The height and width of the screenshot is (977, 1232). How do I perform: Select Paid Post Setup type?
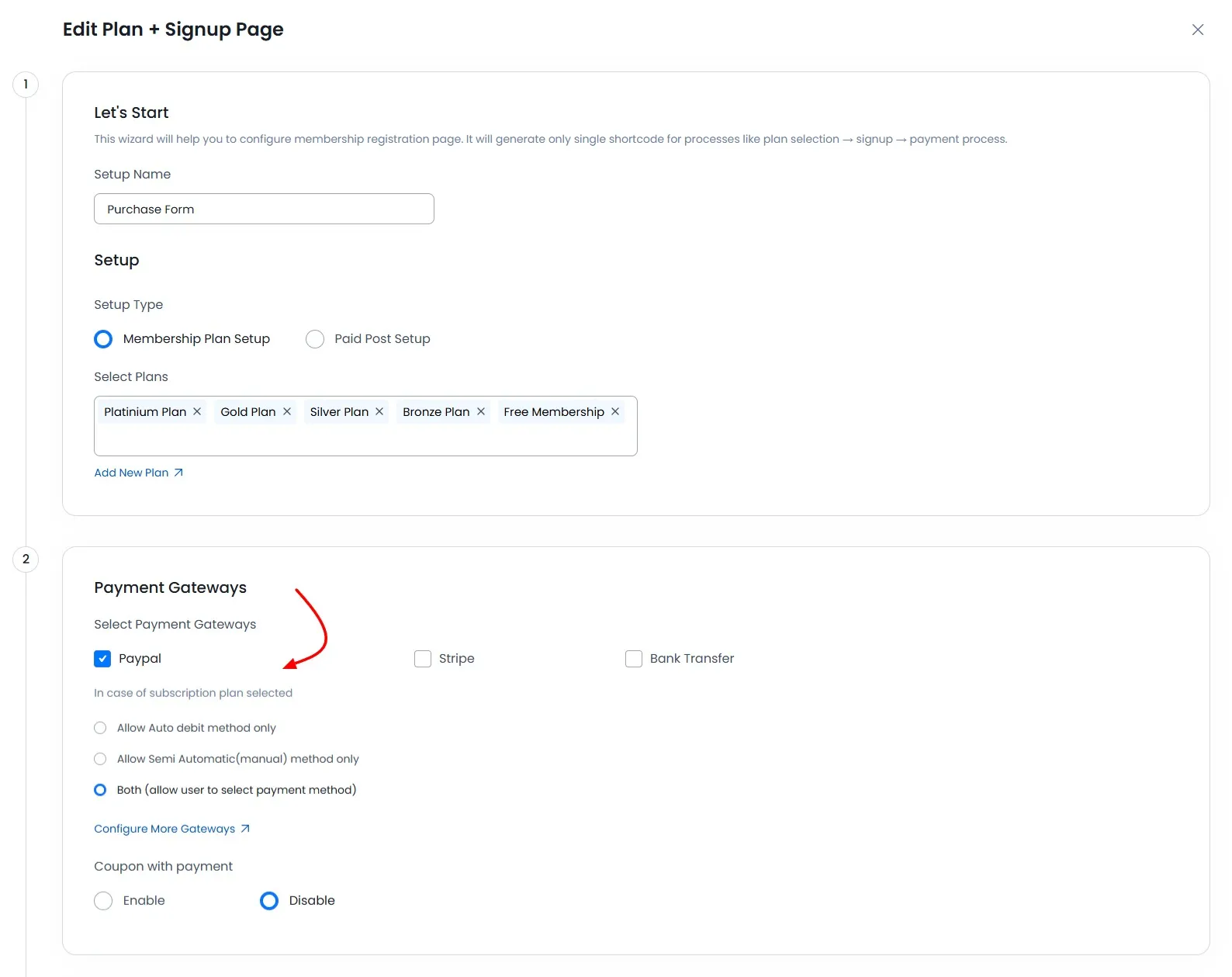point(314,338)
